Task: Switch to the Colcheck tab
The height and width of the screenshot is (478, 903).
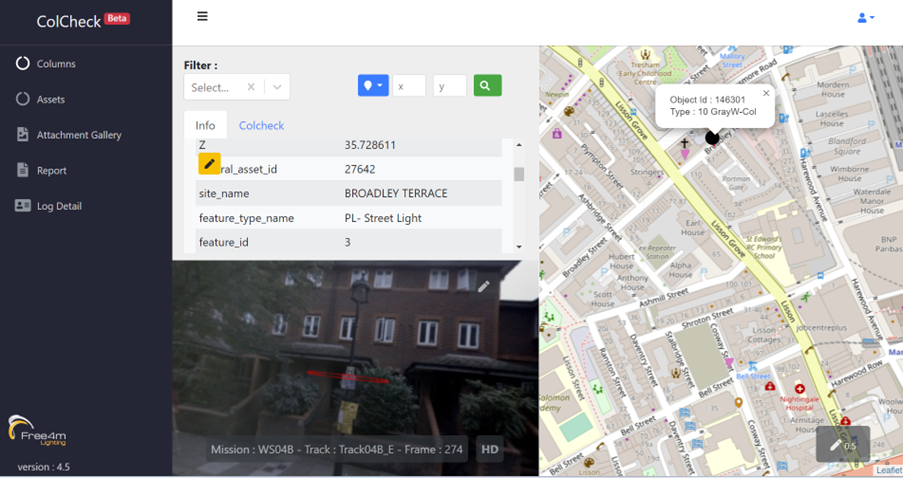Action: tap(261, 126)
